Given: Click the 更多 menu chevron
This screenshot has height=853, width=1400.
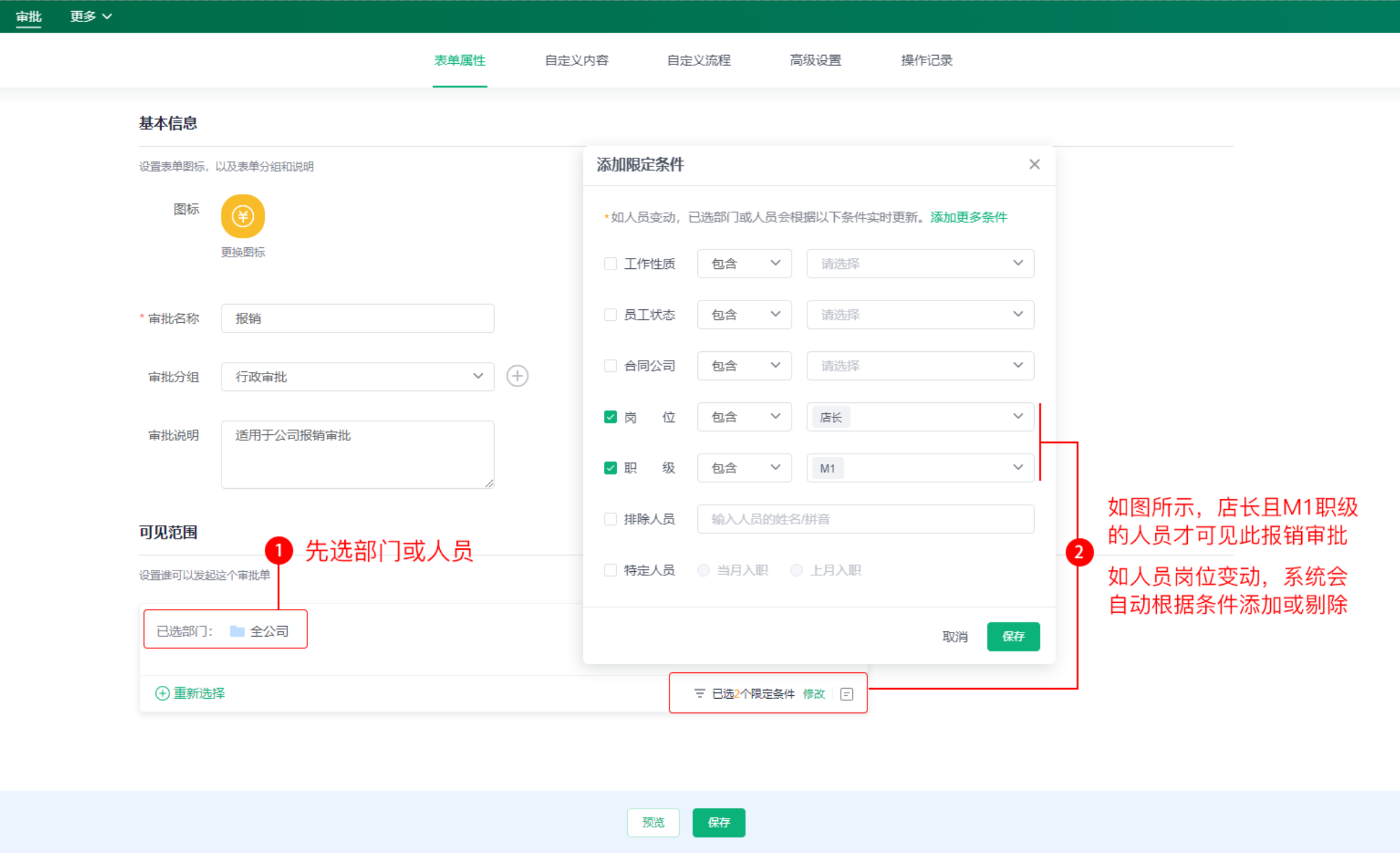Looking at the screenshot, I should coord(107,16).
